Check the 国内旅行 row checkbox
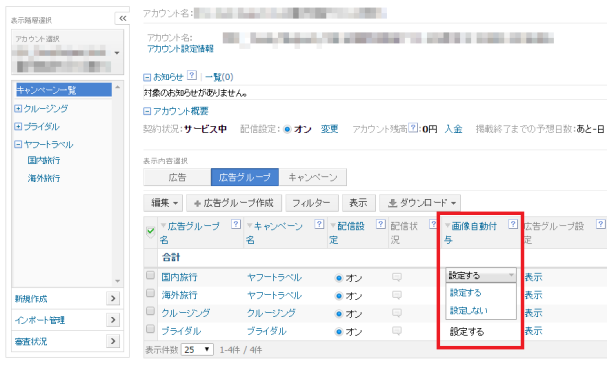 tap(150, 275)
